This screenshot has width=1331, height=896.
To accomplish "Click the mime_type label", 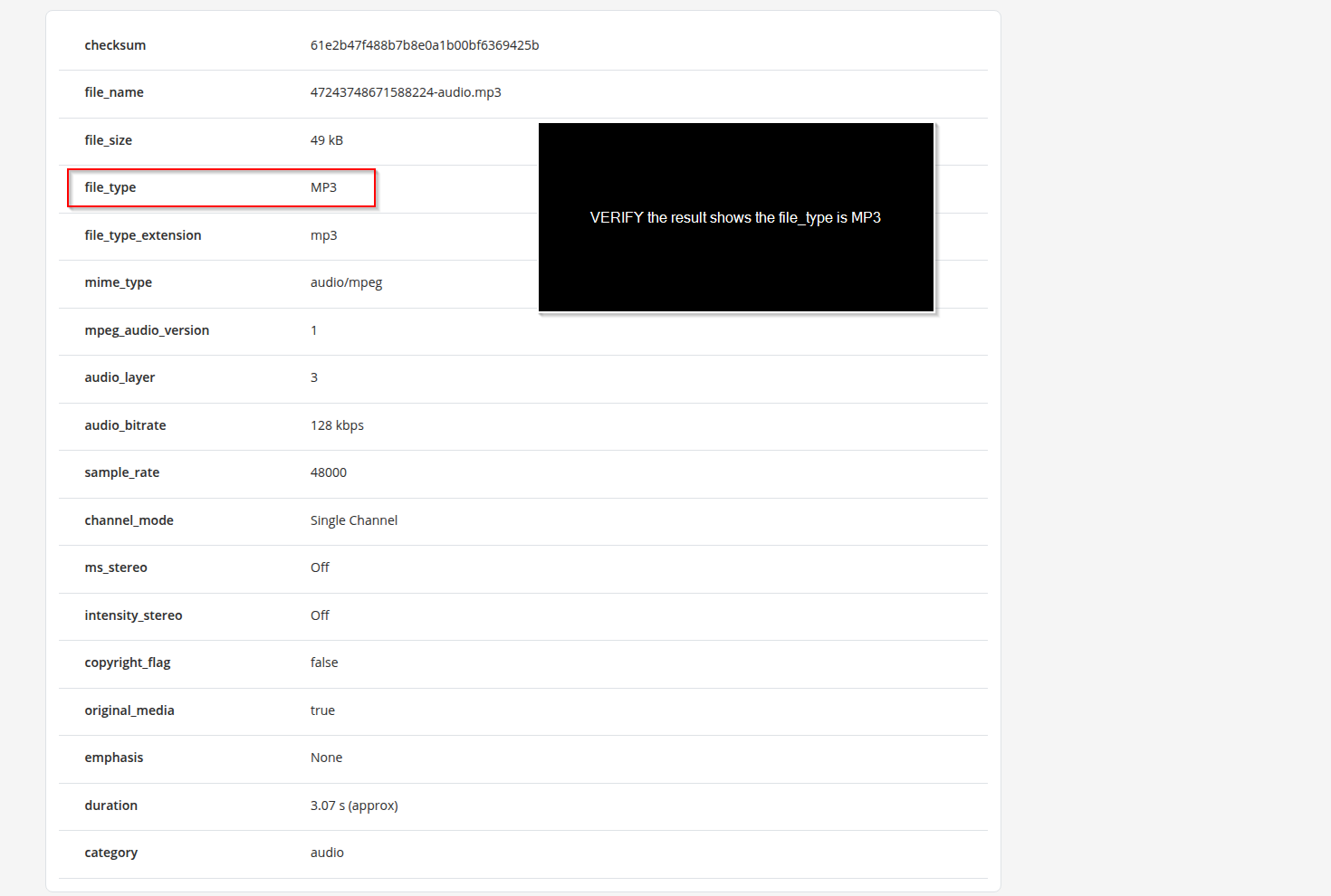I will click(119, 282).
